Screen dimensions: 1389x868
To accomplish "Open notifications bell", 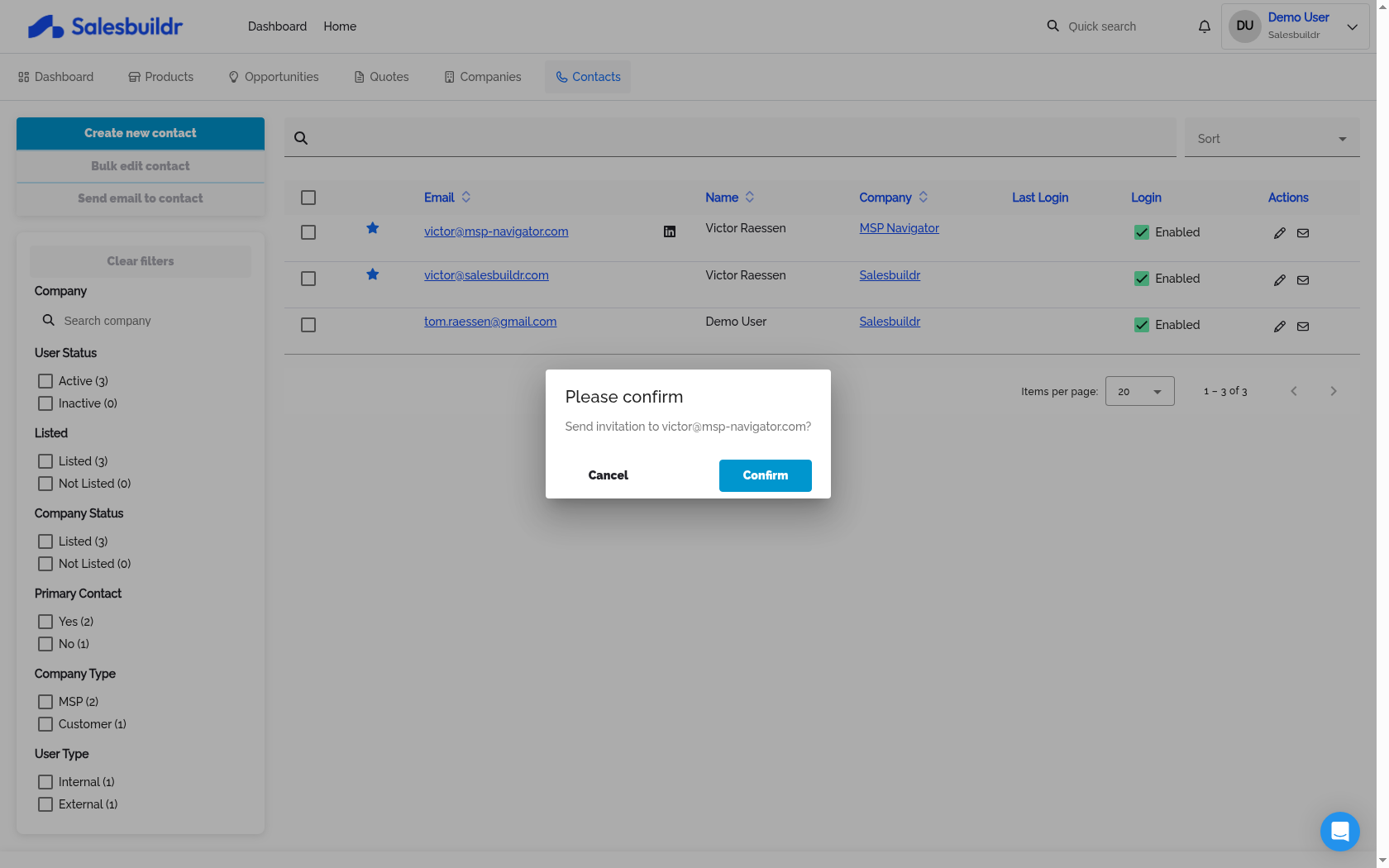I will click(1205, 26).
